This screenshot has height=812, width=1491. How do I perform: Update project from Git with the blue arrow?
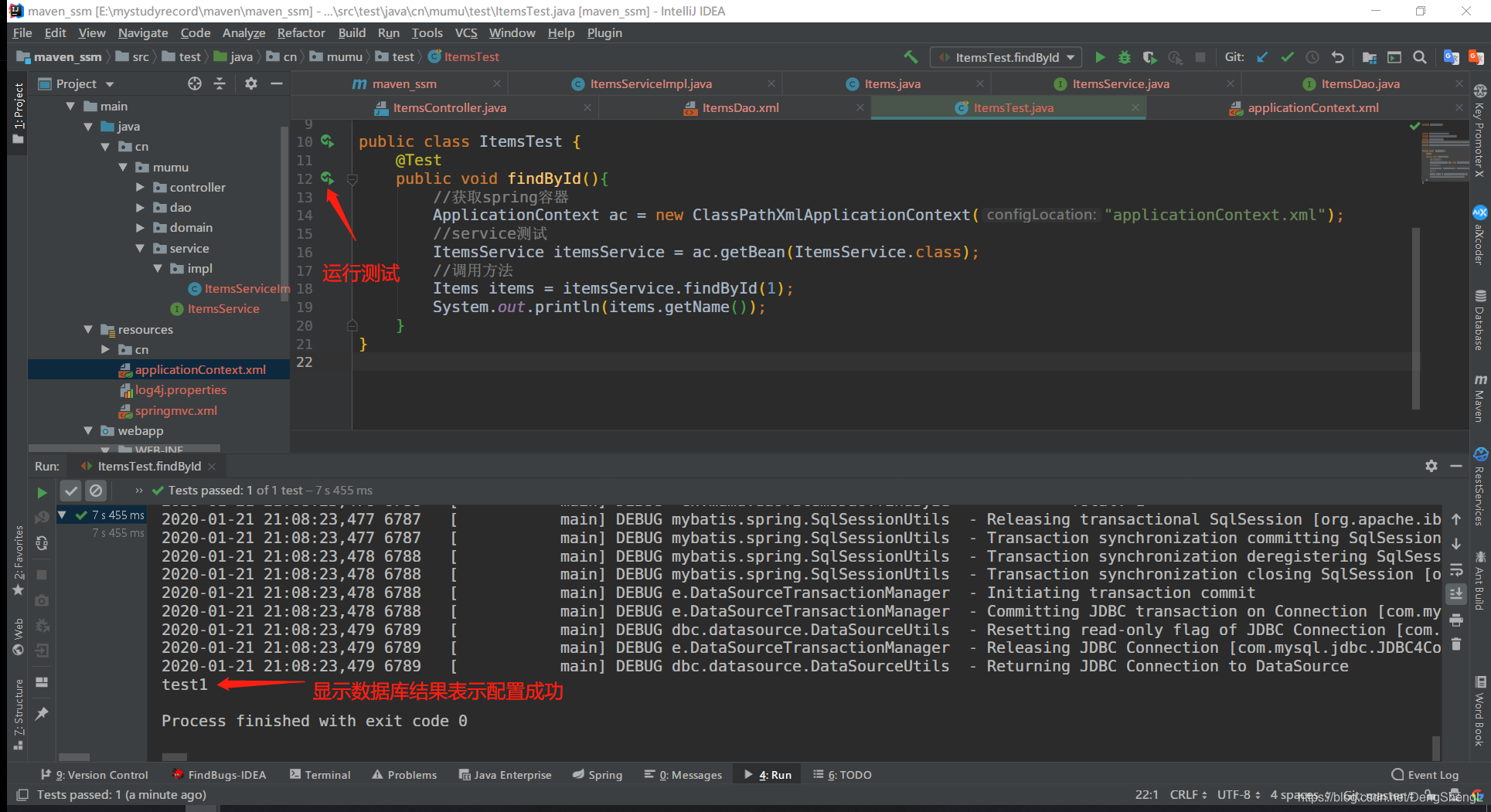1262,57
